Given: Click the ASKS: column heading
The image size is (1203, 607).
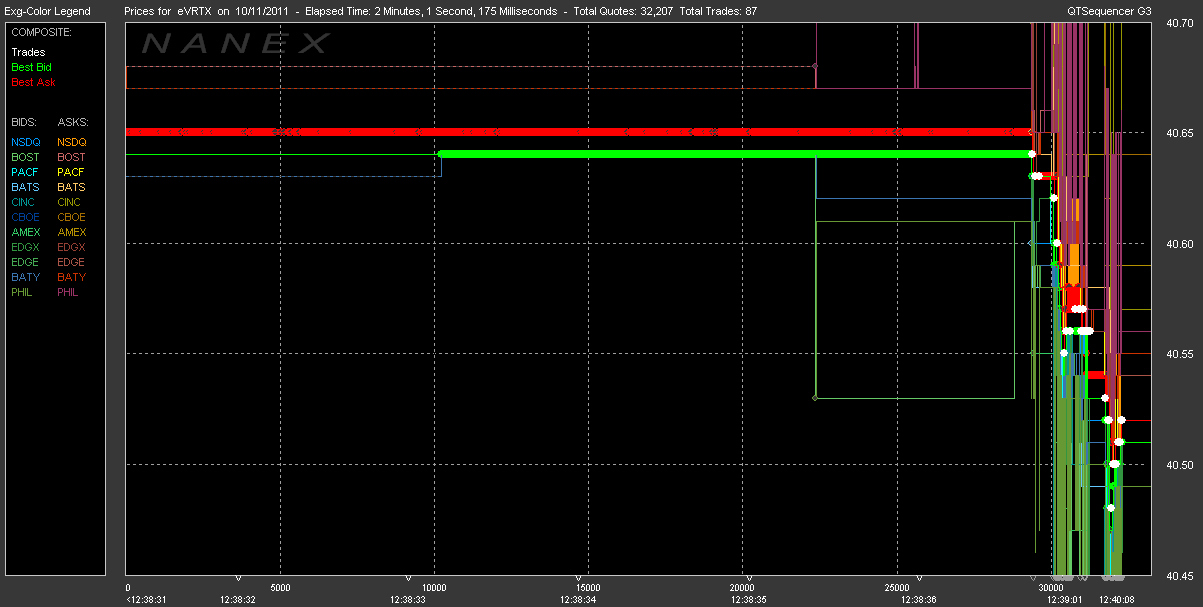Looking at the screenshot, I should (72, 122).
